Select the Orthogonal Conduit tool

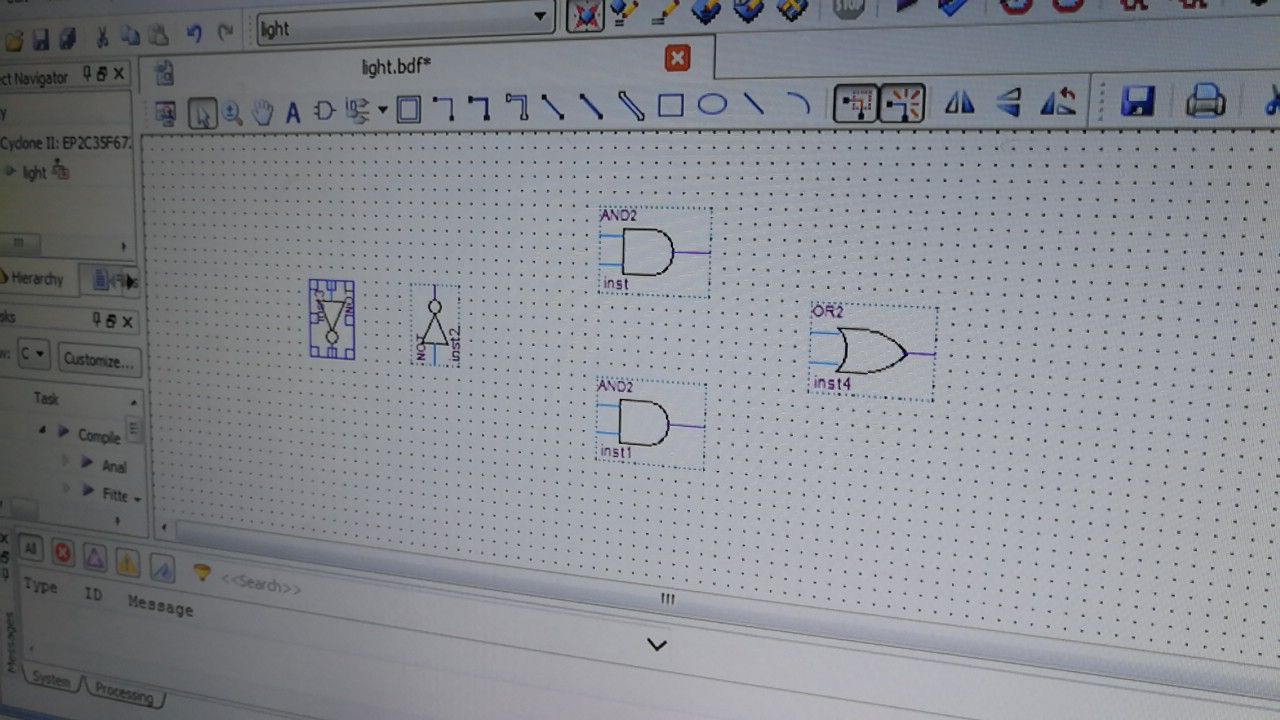(517, 106)
